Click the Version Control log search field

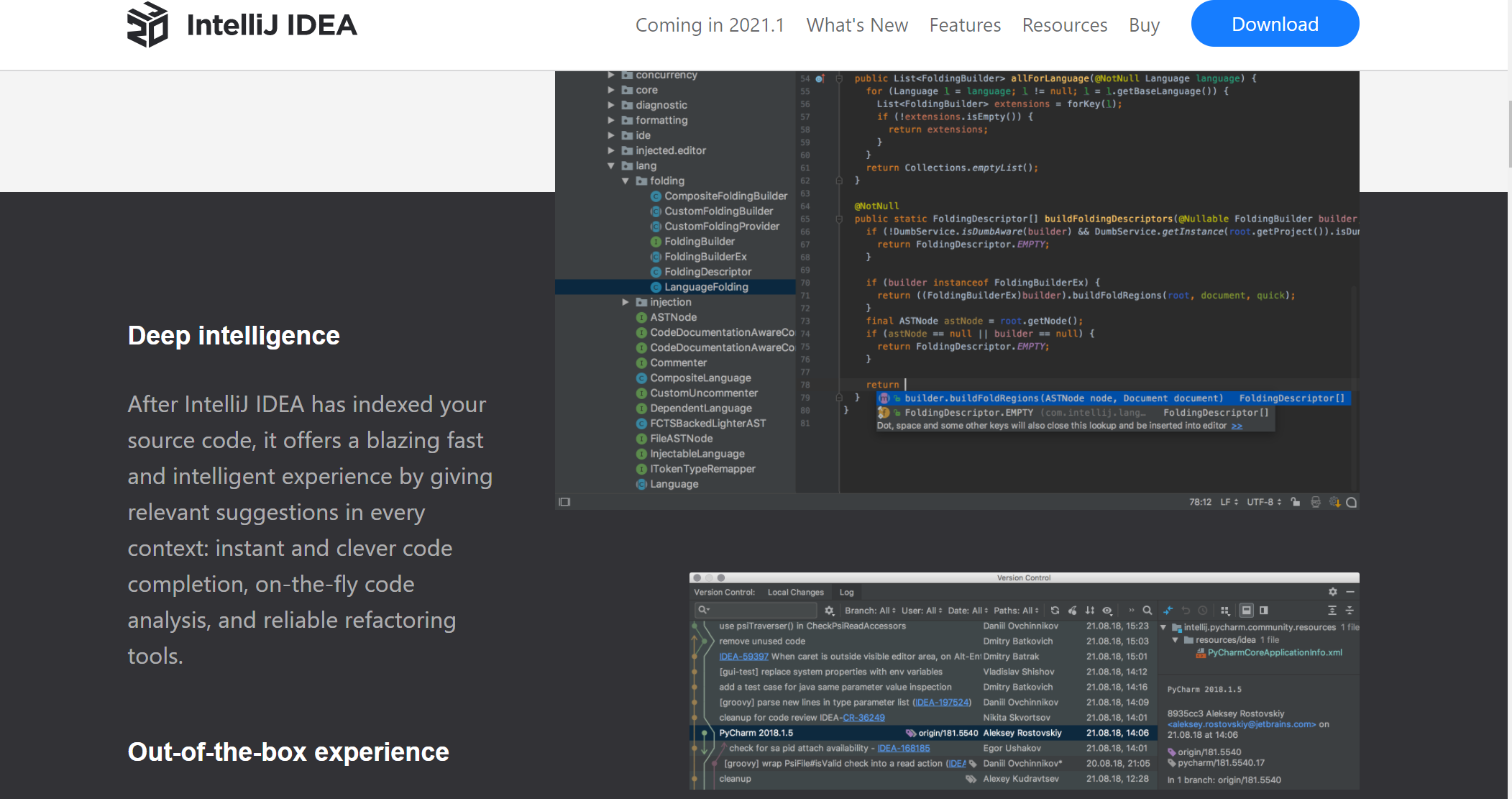756,611
